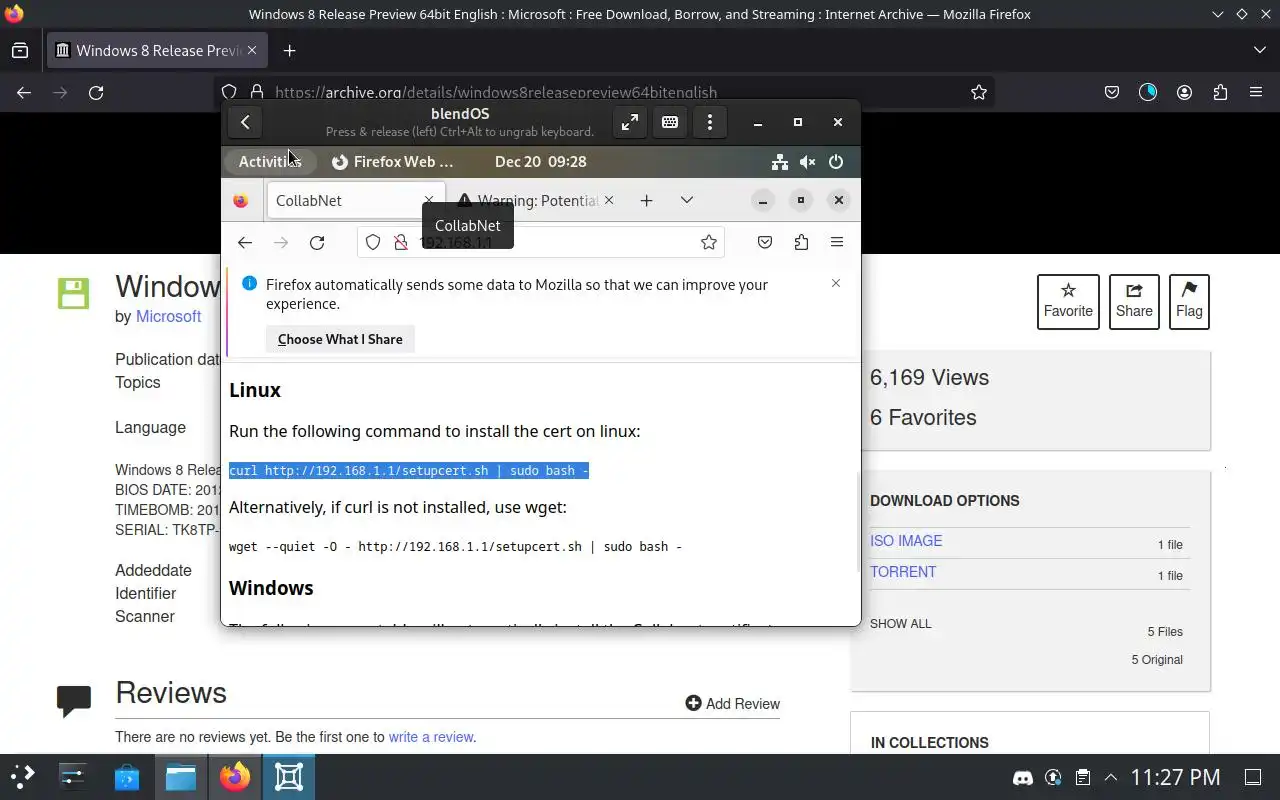This screenshot has width=1280, height=800.
Task: Open Discover store from taskbar
Action: point(127,777)
